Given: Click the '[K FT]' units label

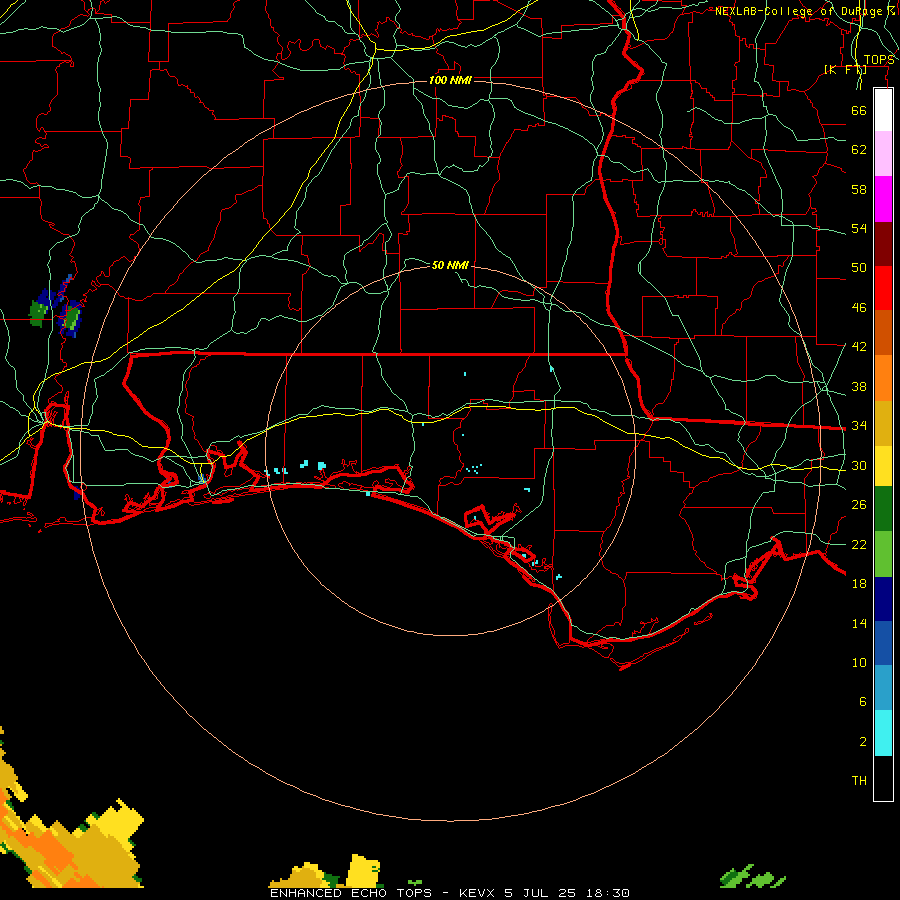Looking at the screenshot, I should click(845, 69).
